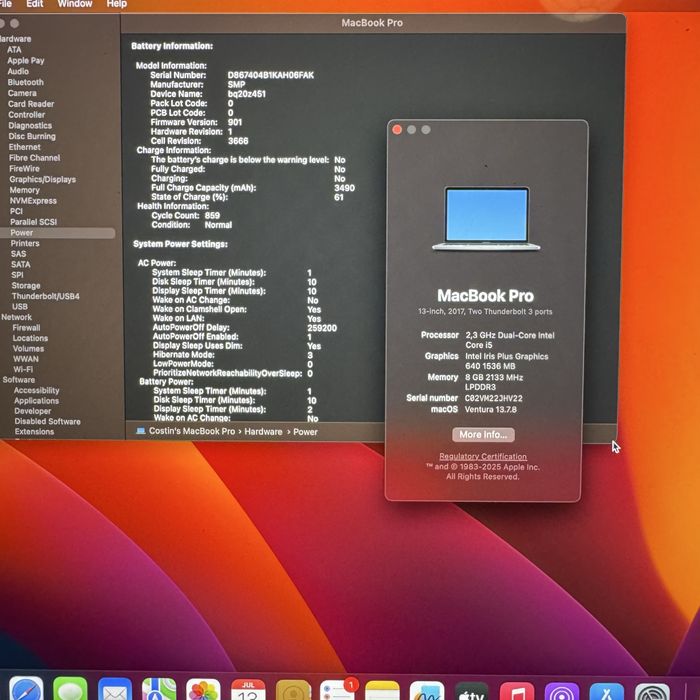
Task: Select Audio in the sidebar
Action: click(x=18, y=71)
